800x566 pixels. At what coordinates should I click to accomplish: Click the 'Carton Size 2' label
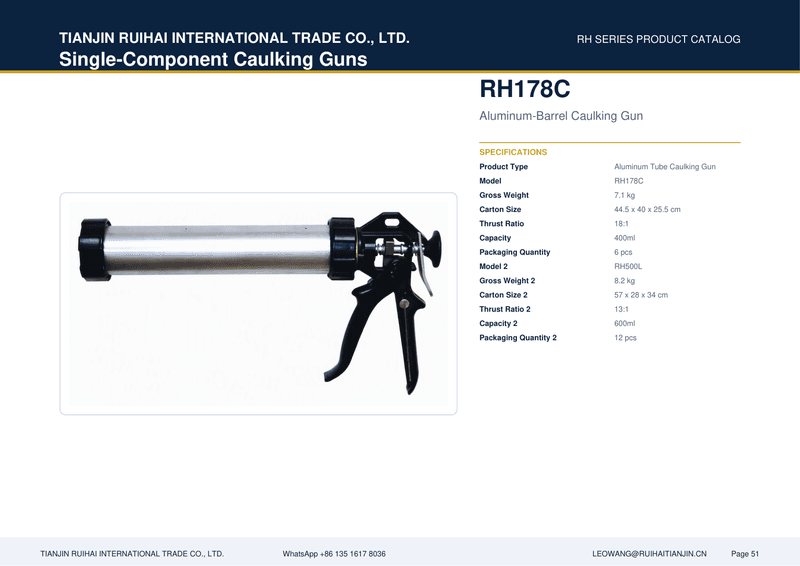click(x=504, y=295)
